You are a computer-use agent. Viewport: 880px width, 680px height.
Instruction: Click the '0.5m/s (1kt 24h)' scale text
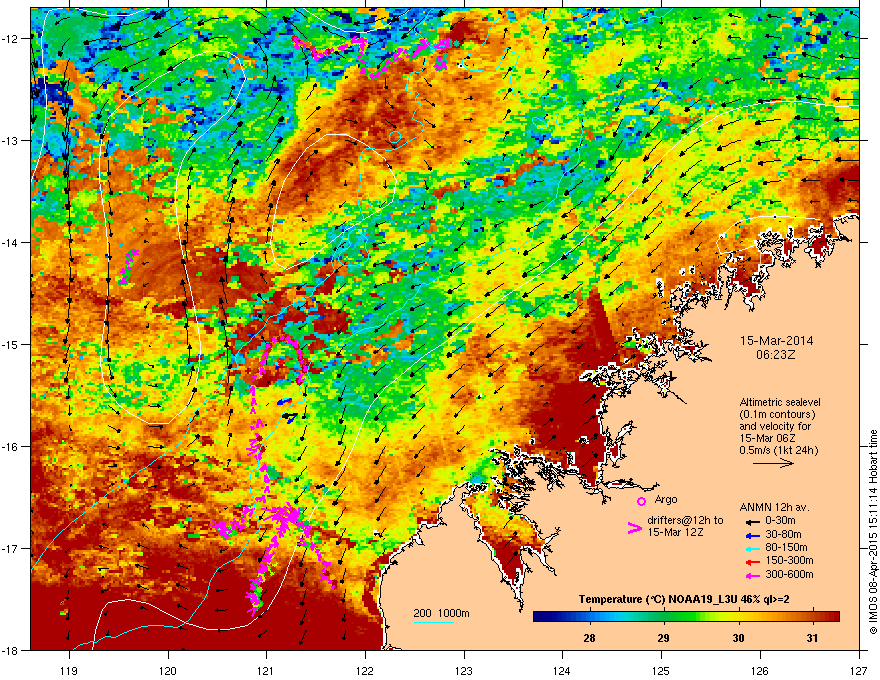(778, 450)
